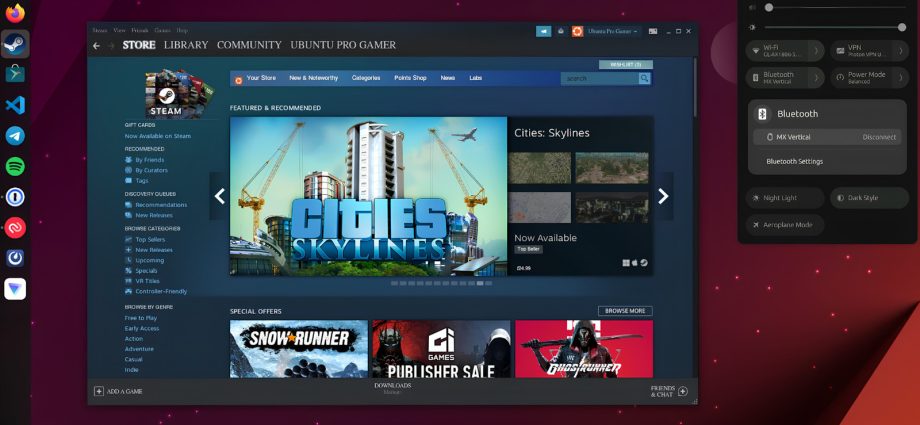This screenshot has width=920, height=425.
Task: Show previous featured game with left arrow
Action: [x=219, y=196]
